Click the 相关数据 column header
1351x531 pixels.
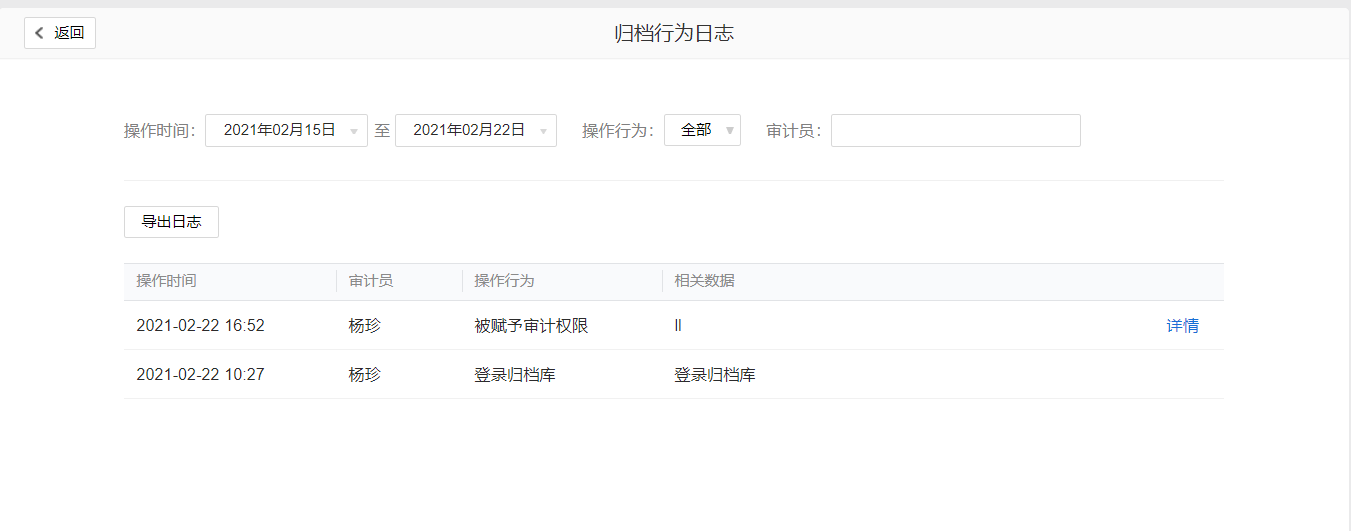click(705, 281)
